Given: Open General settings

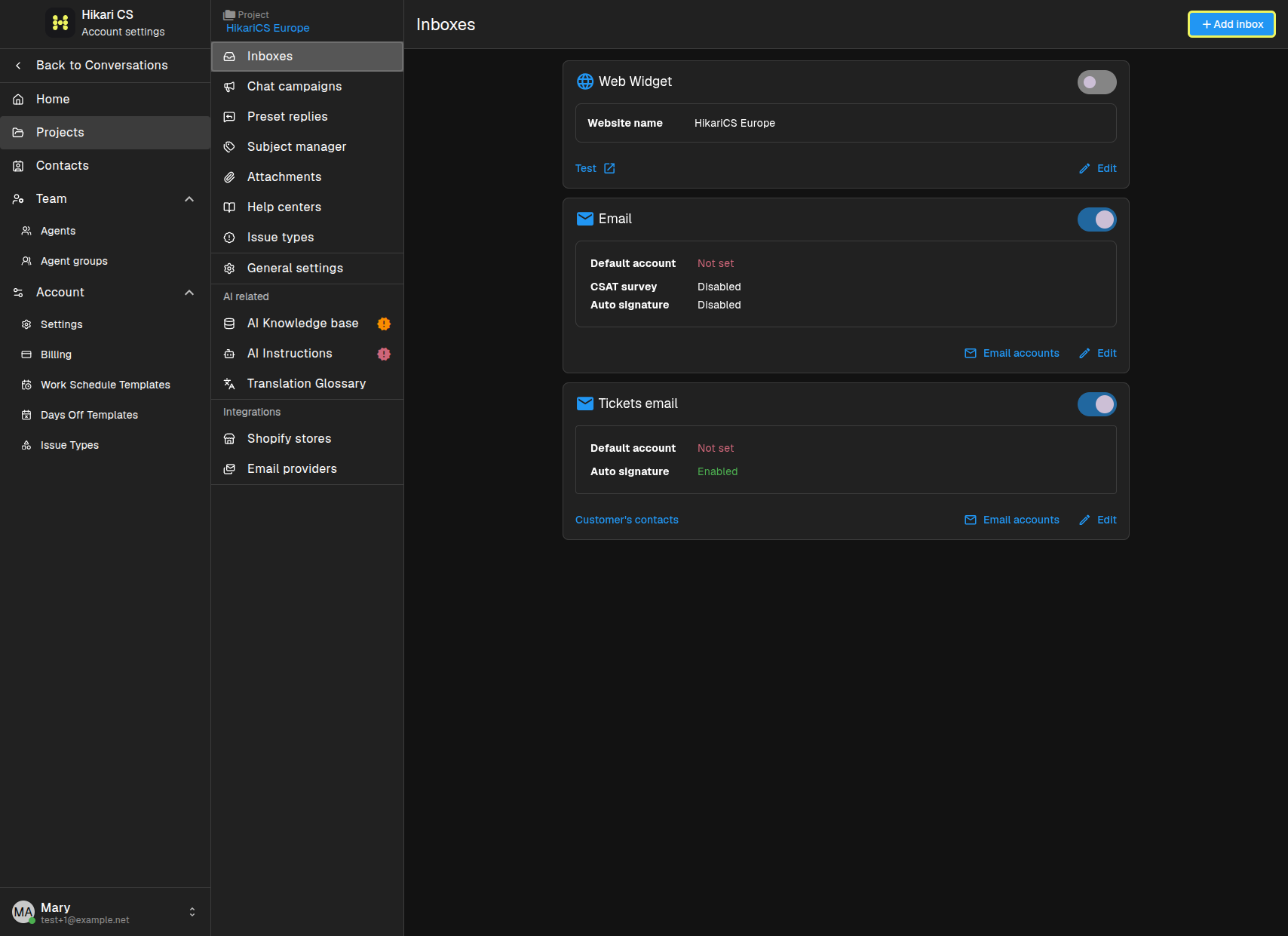Looking at the screenshot, I should click(x=308, y=269).
